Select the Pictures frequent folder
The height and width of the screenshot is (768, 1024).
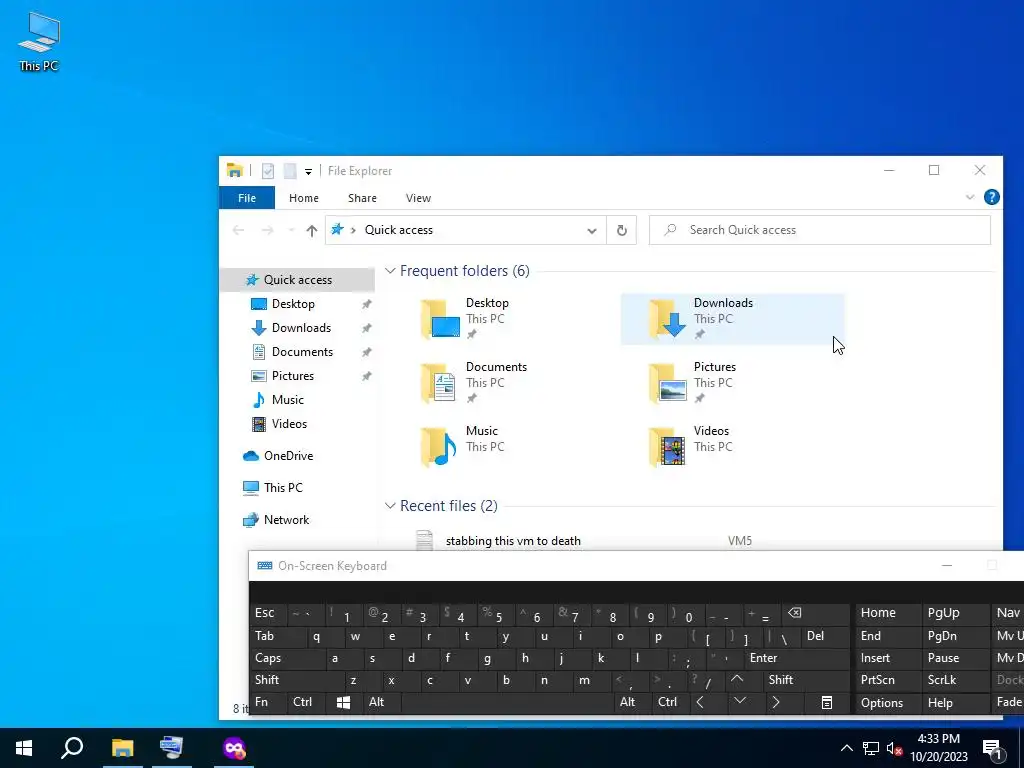[732, 383]
